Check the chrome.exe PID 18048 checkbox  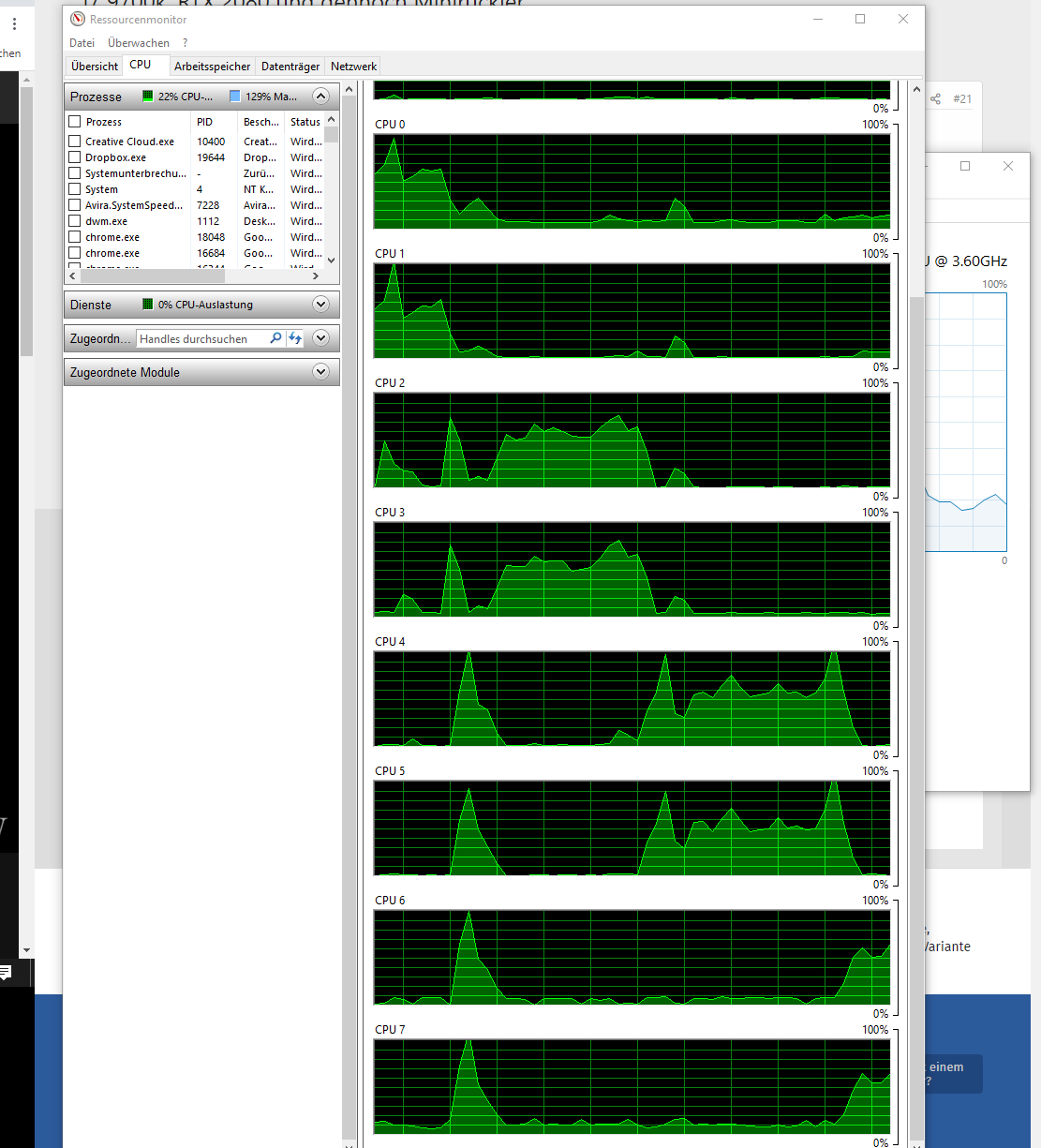coord(75,237)
